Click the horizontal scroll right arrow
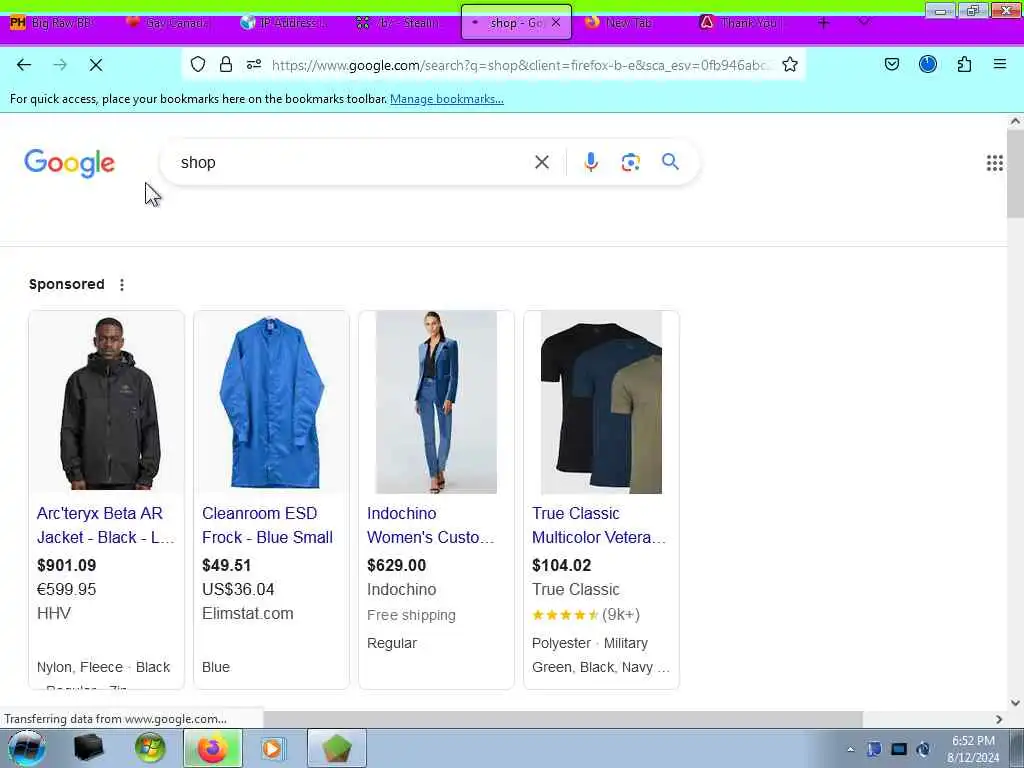Image resolution: width=1024 pixels, height=768 pixels. click(999, 720)
